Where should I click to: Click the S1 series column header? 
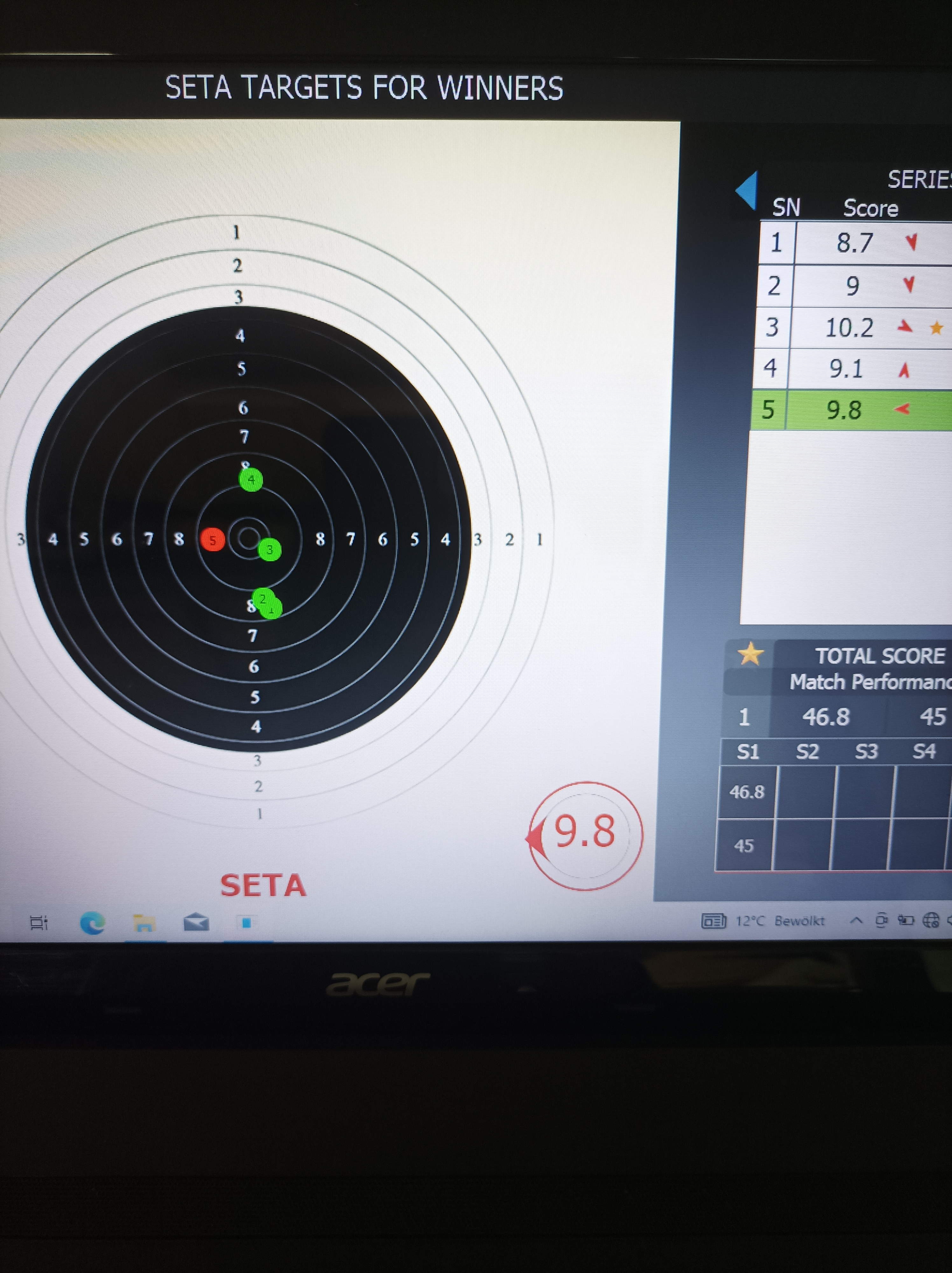coord(748,752)
